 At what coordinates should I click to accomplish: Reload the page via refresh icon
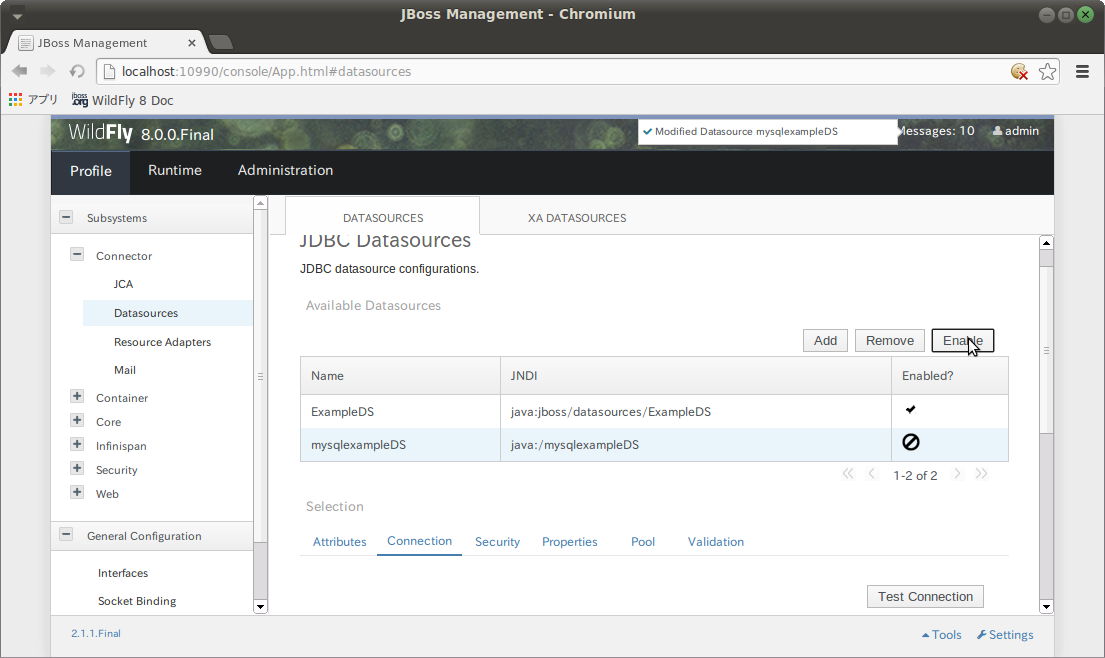(77, 71)
